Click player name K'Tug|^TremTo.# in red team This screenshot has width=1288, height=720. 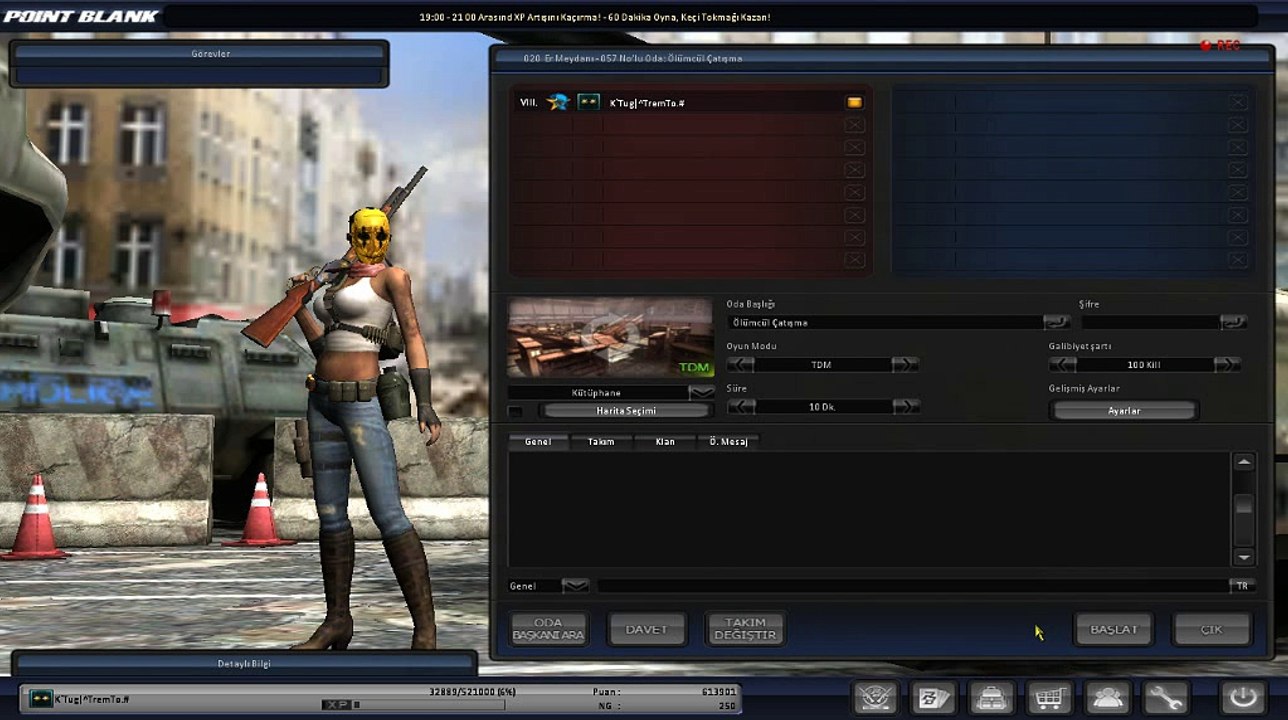point(647,103)
